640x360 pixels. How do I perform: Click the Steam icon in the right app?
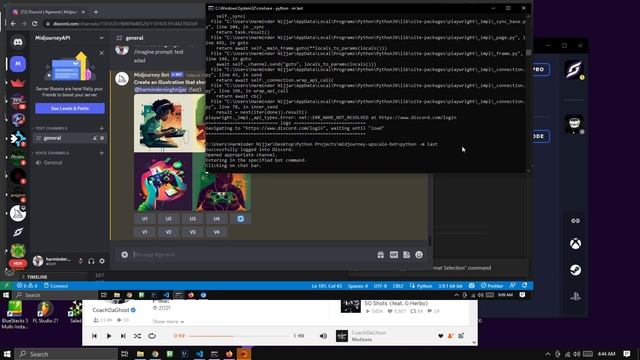click(576, 270)
